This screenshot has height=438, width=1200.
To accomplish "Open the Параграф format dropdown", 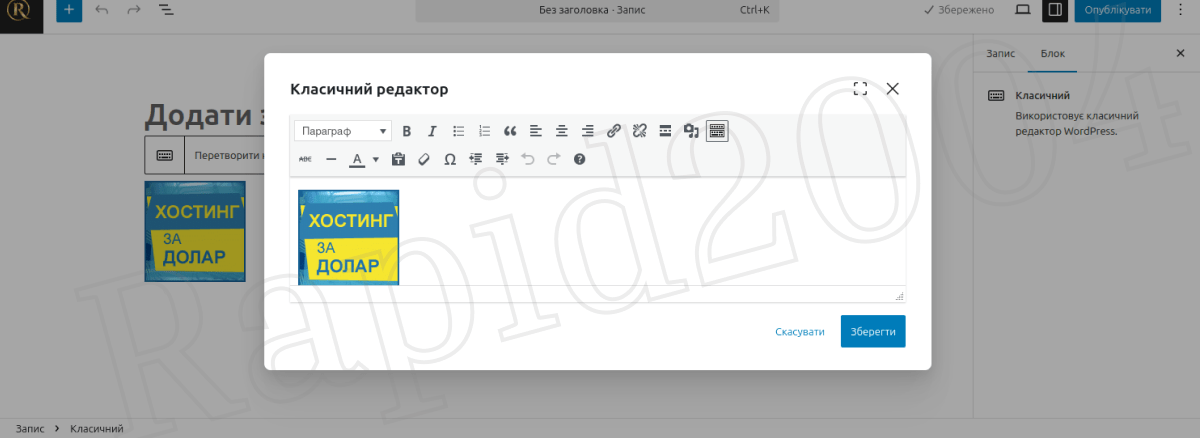I will coord(342,131).
